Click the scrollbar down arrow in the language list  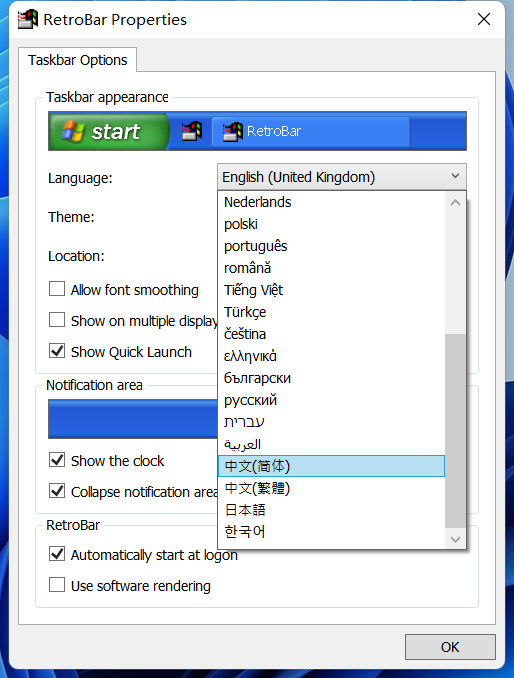coord(455,539)
